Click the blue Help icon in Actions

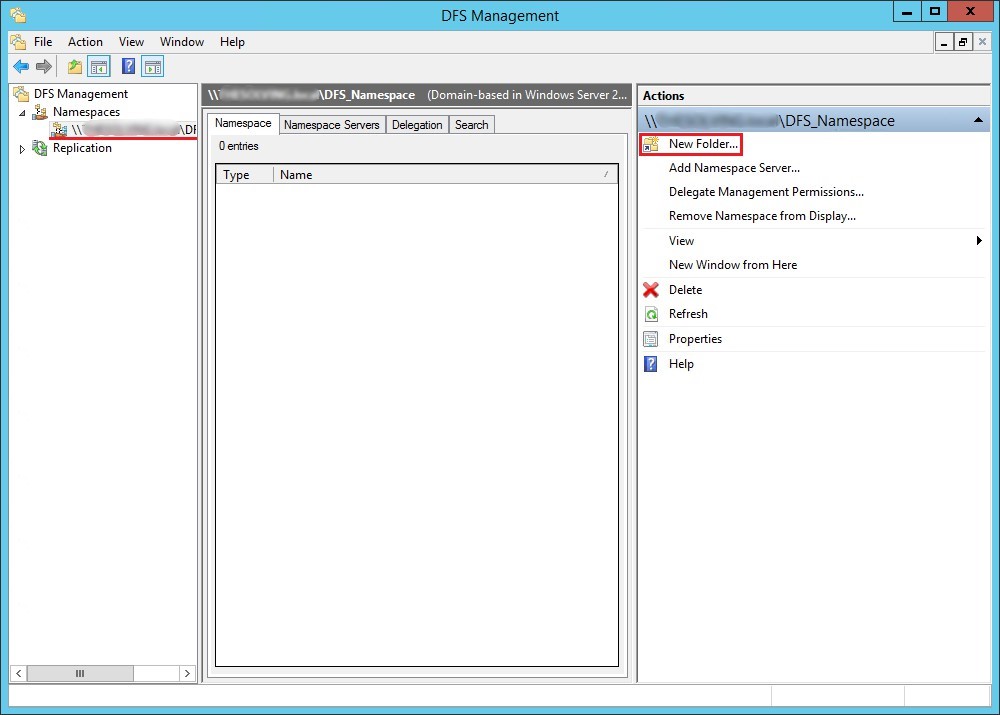tap(651, 364)
